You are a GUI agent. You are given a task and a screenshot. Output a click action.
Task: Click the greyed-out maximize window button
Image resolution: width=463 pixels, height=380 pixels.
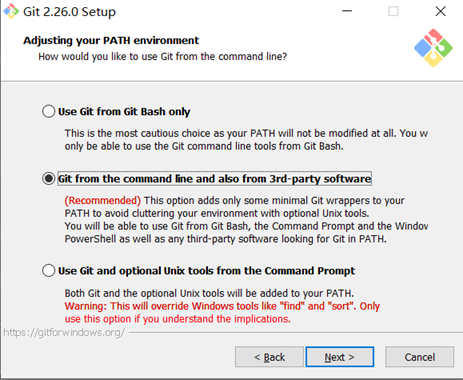click(x=393, y=11)
